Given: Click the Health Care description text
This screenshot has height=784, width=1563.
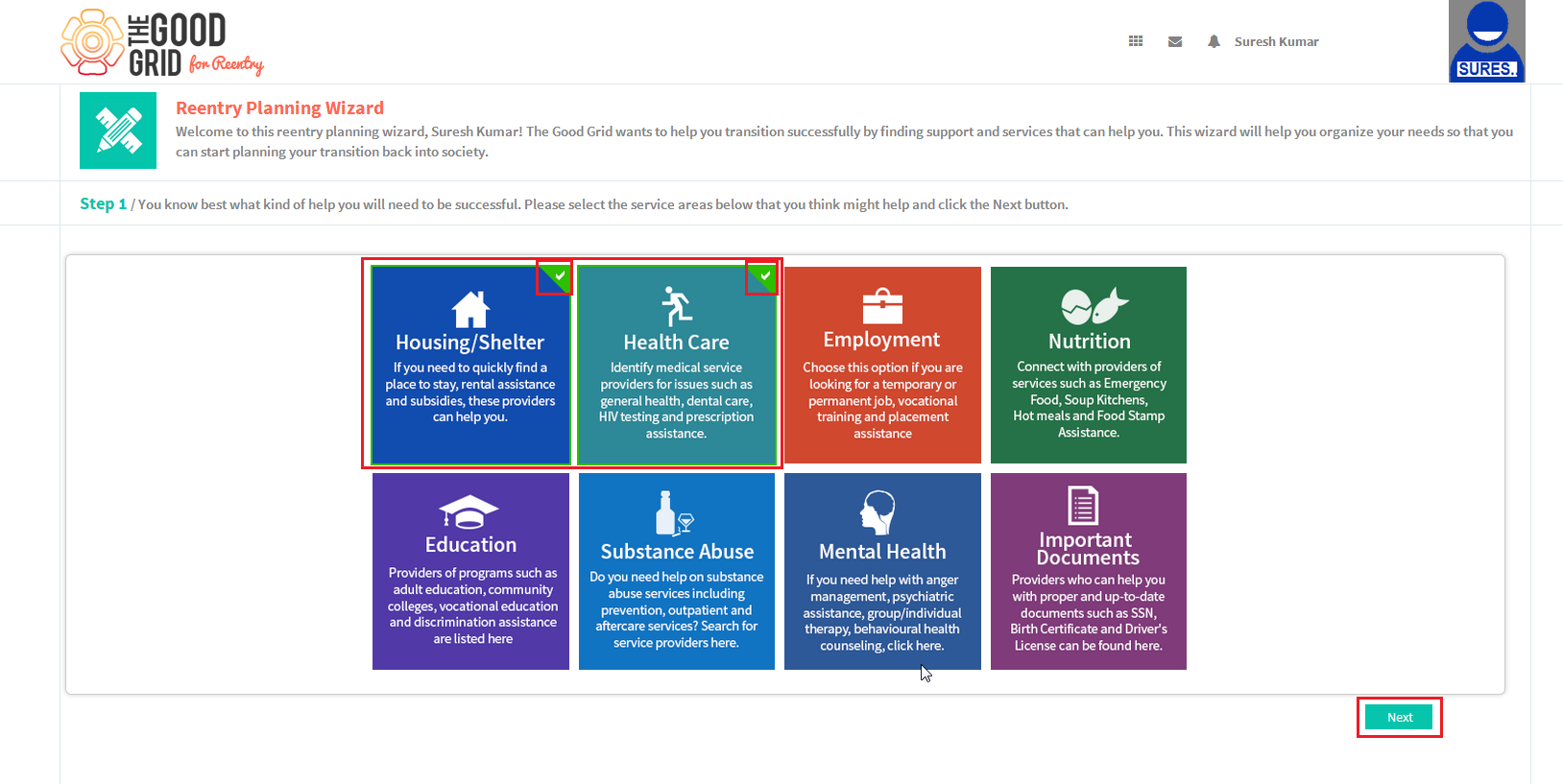Looking at the screenshot, I should point(676,400).
